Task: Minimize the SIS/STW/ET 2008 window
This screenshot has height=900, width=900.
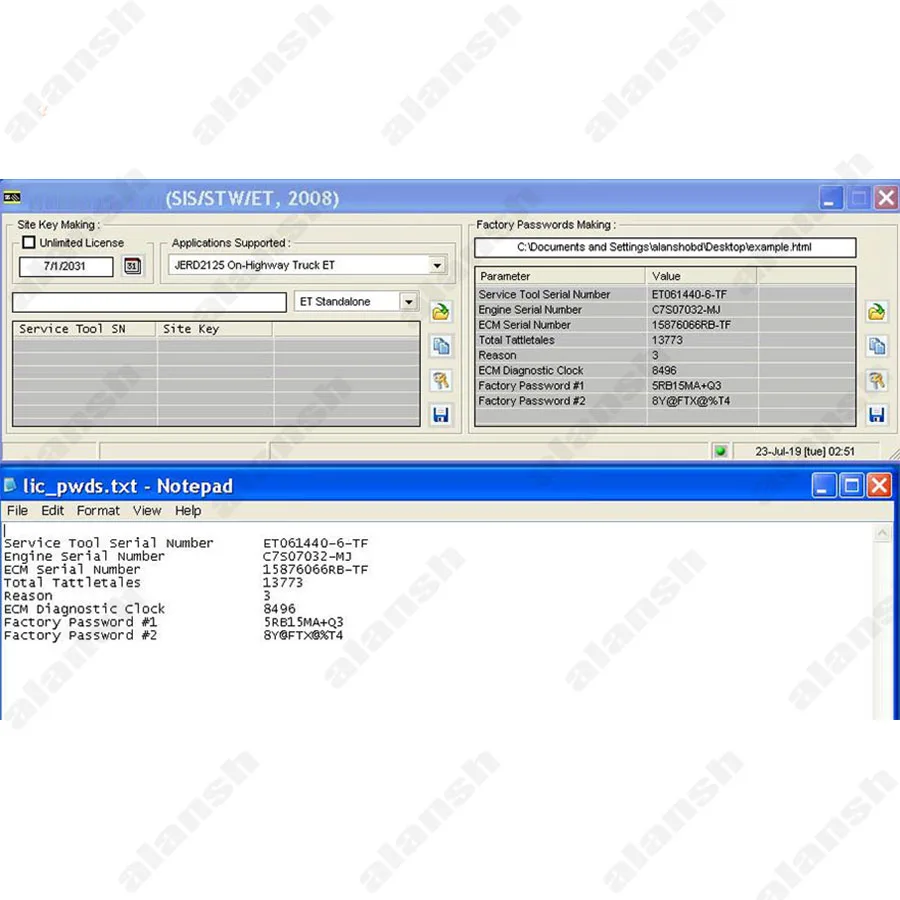Action: point(830,198)
